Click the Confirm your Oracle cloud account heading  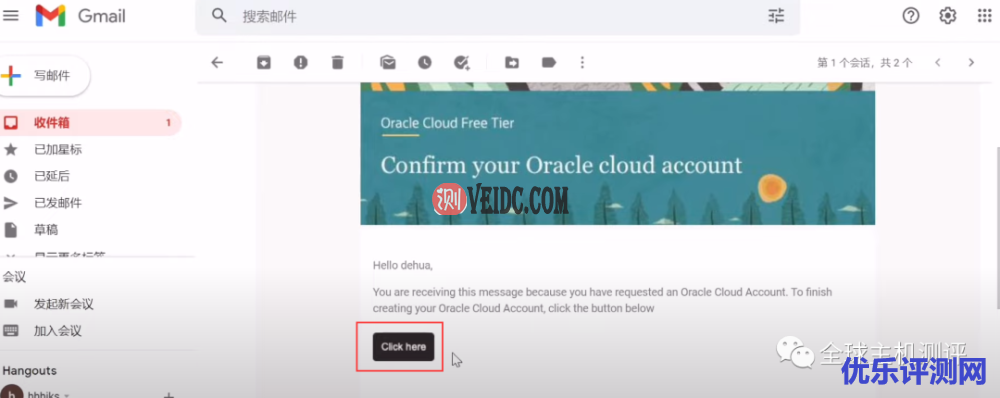pyautogui.click(x=561, y=165)
